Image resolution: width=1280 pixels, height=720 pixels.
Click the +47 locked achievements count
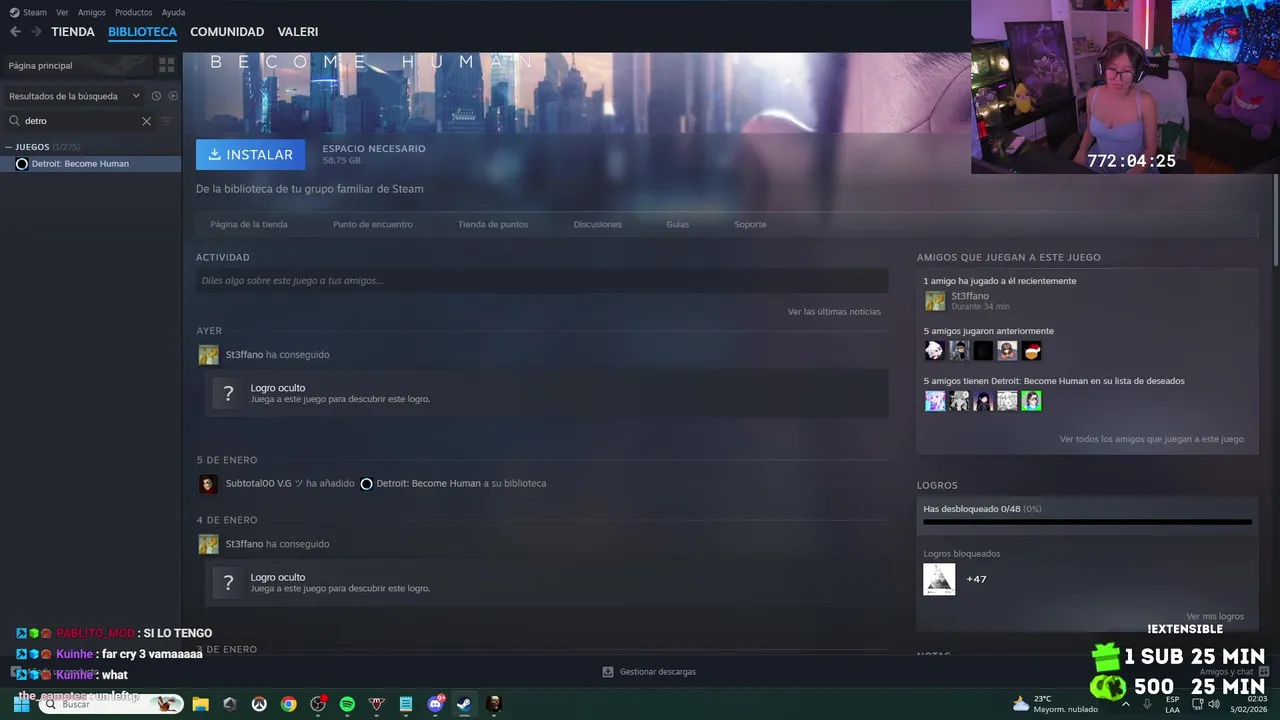[976, 579]
